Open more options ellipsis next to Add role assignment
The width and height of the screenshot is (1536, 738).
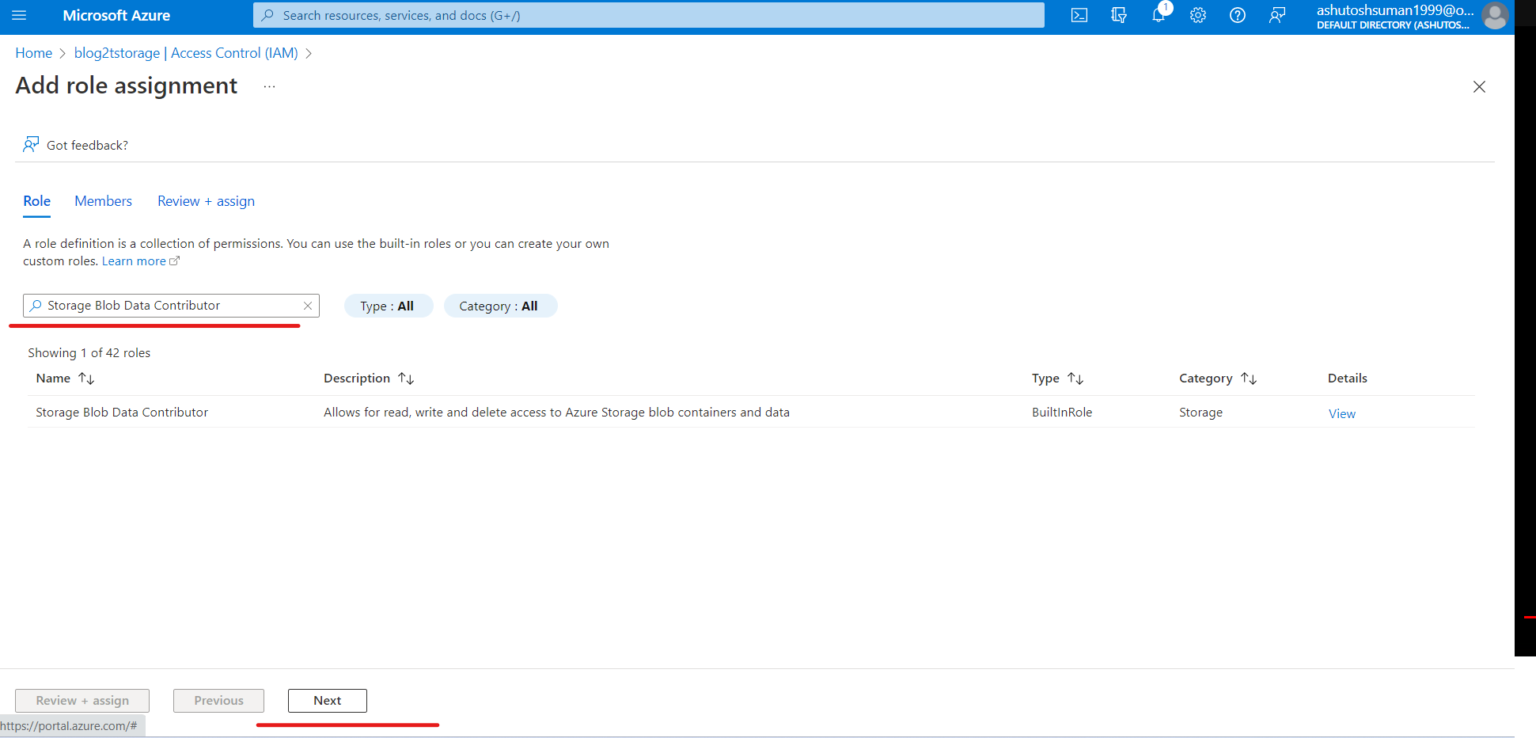point(268,87)
